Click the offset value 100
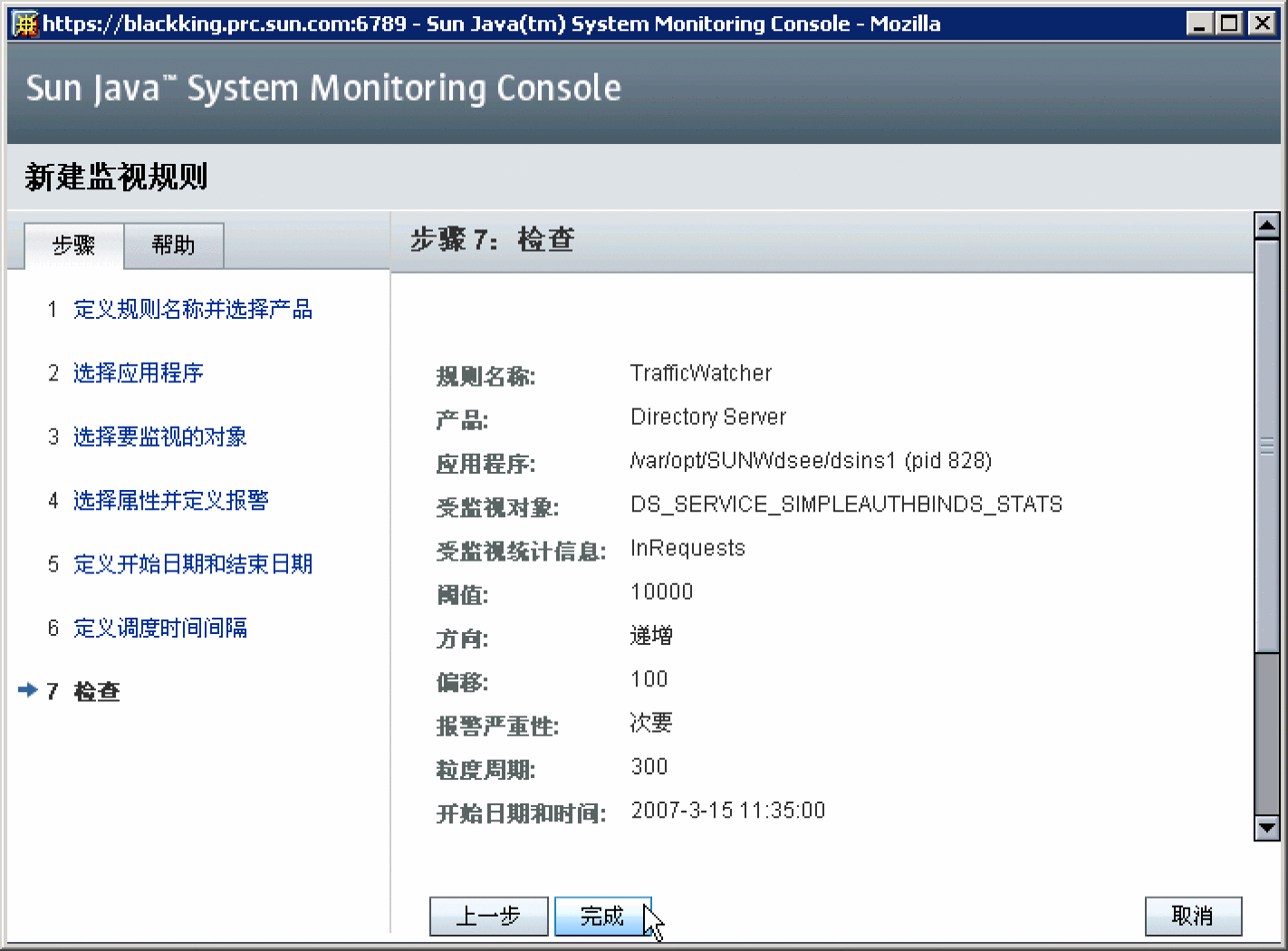Screen dimensions: 1288x951 (649, 679)
